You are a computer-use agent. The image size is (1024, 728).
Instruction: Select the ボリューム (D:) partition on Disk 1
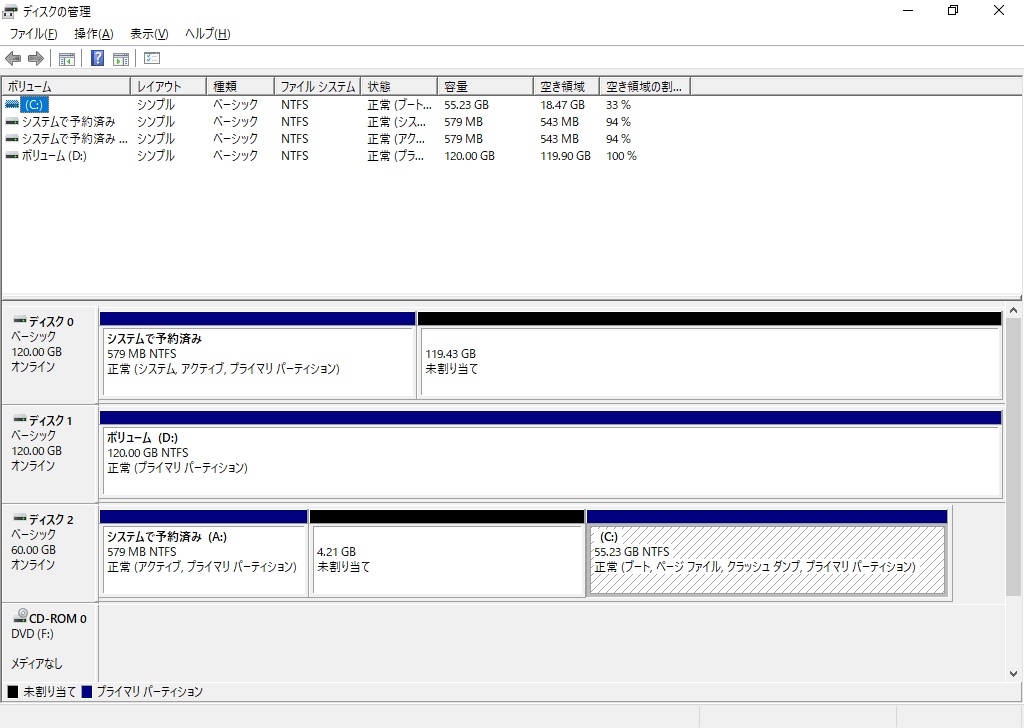(x=551, y=454)
